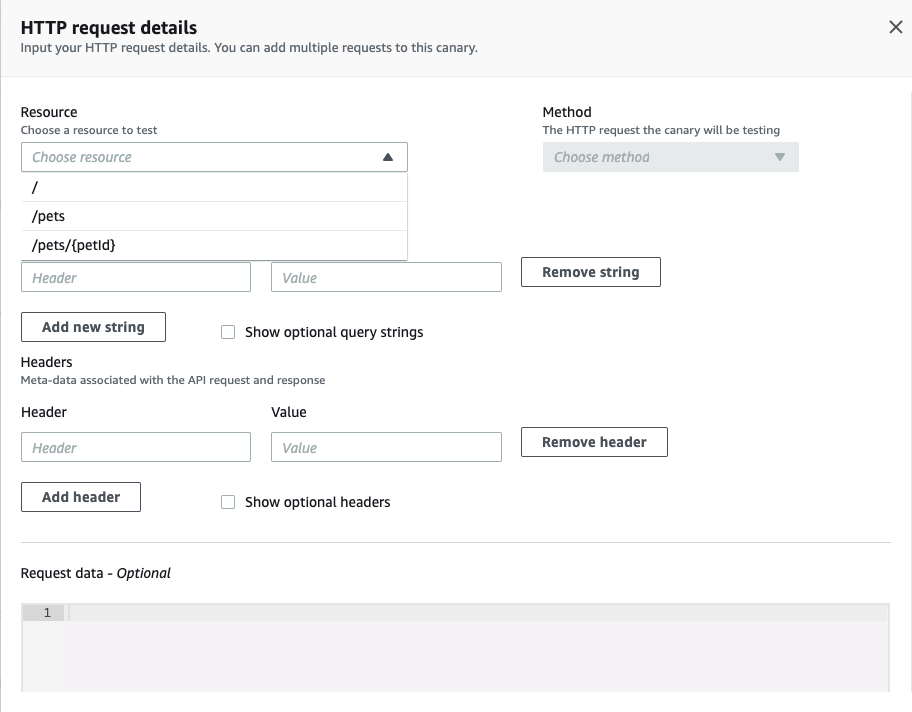The height and width of the screenshot is (712, 912).
Task: Check Show optional headers
Action: tap(228, 502)
